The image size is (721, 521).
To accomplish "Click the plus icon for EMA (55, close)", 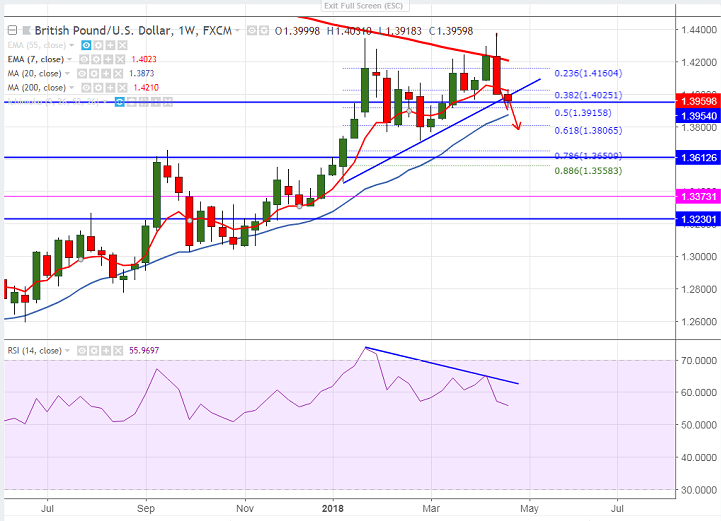I will click(x=110, y=45).
